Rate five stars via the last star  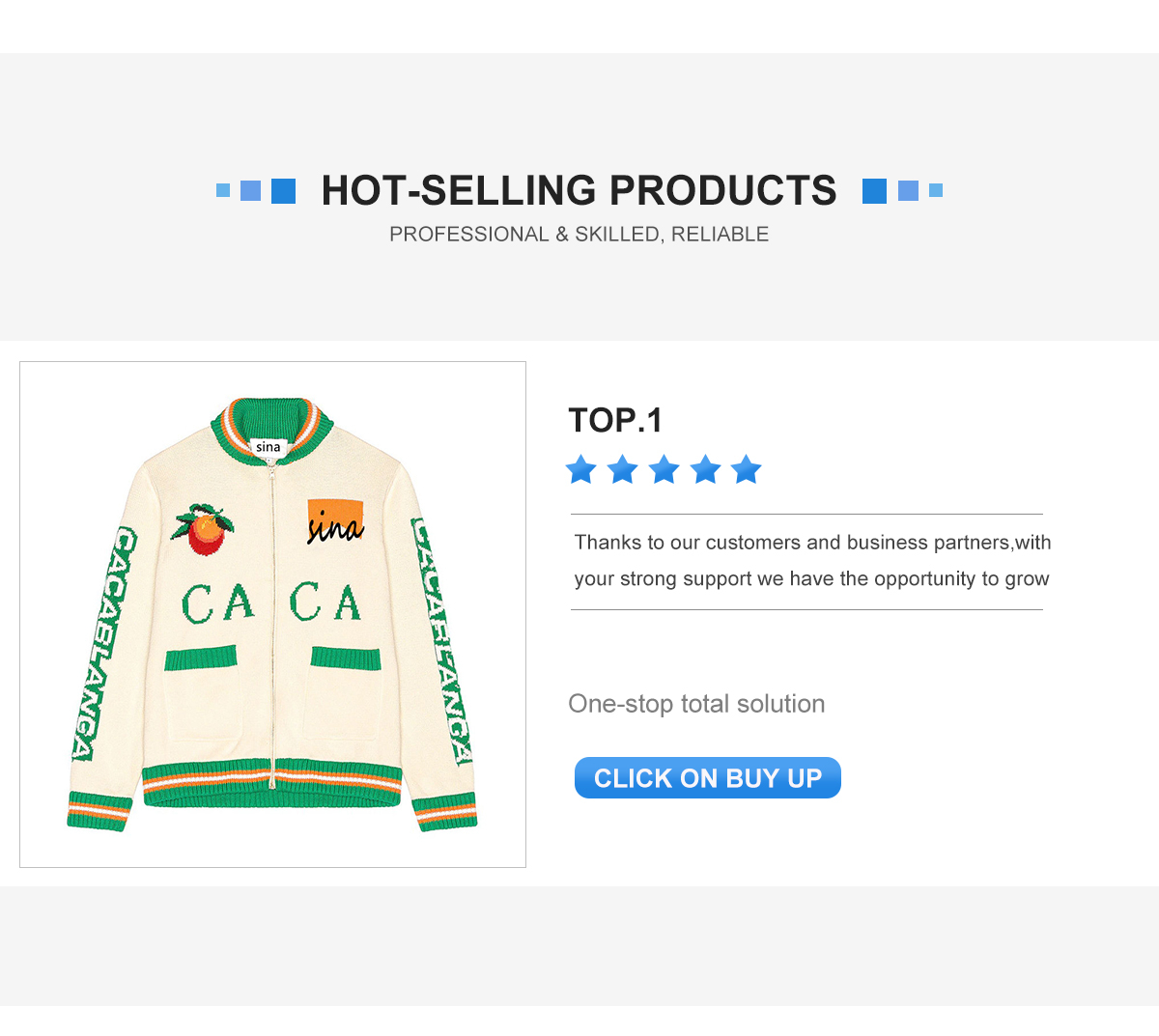(x=747, y=469)
